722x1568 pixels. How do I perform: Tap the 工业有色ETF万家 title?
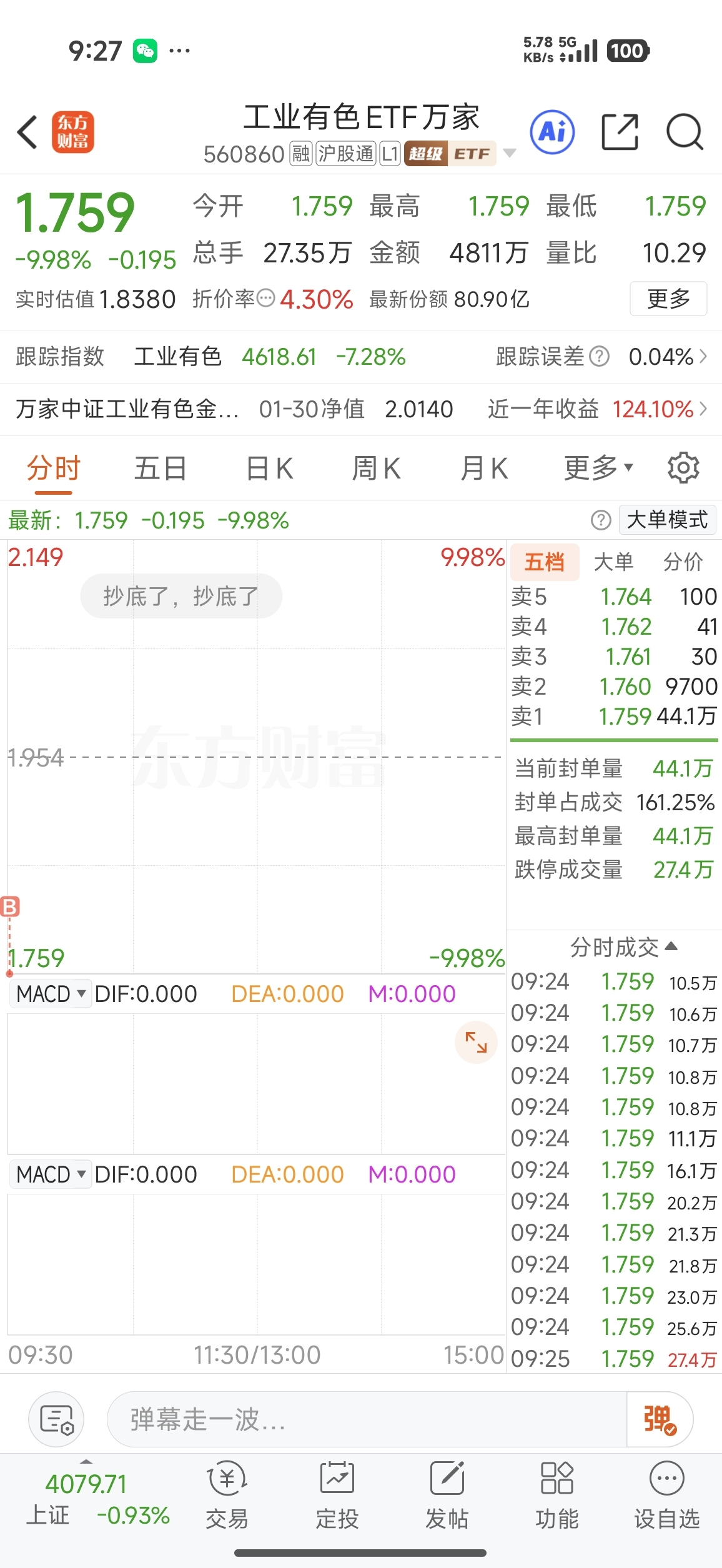coord(362,117)
